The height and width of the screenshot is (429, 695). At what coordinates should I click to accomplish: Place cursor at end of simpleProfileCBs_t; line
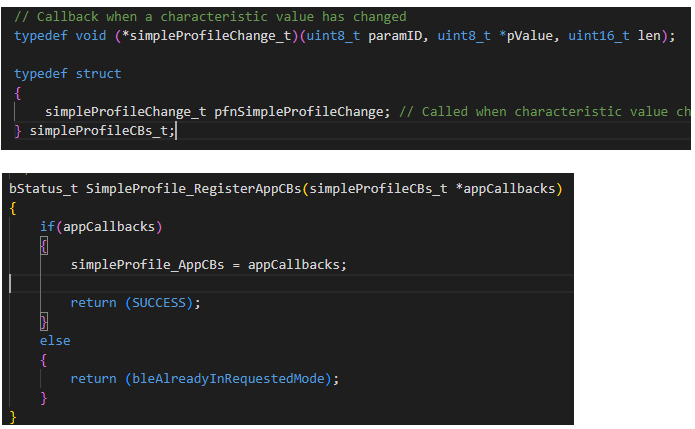[x=177, y=130]
